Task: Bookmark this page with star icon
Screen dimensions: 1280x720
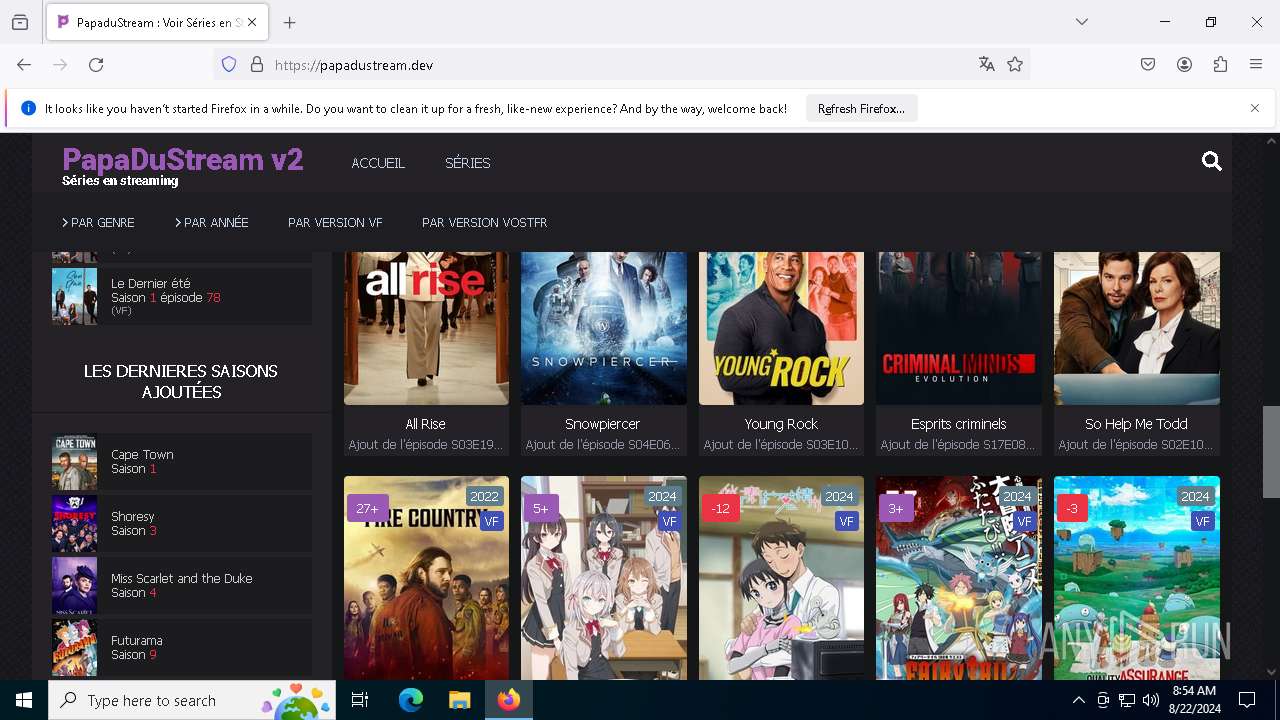Action: click(x=1015, y=65)
